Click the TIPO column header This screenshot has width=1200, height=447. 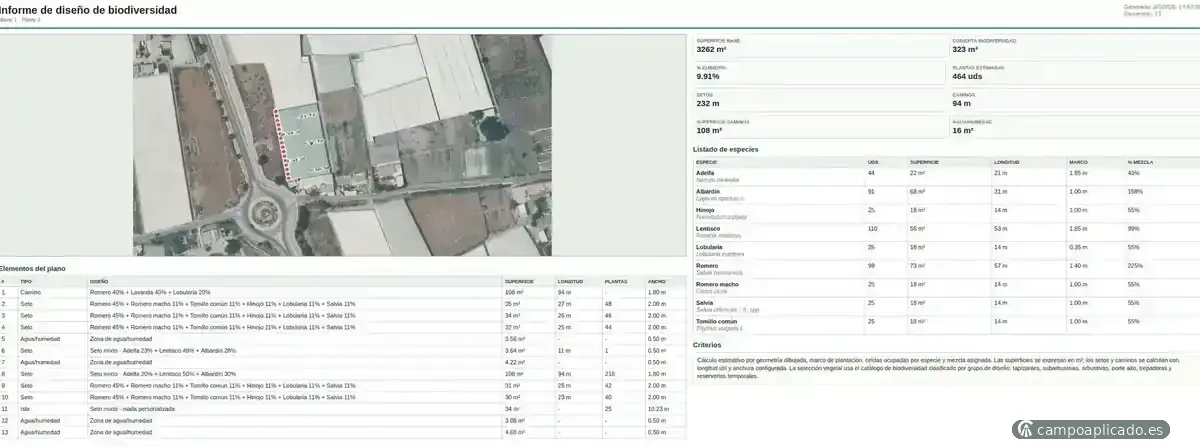(x=26, y=282)
